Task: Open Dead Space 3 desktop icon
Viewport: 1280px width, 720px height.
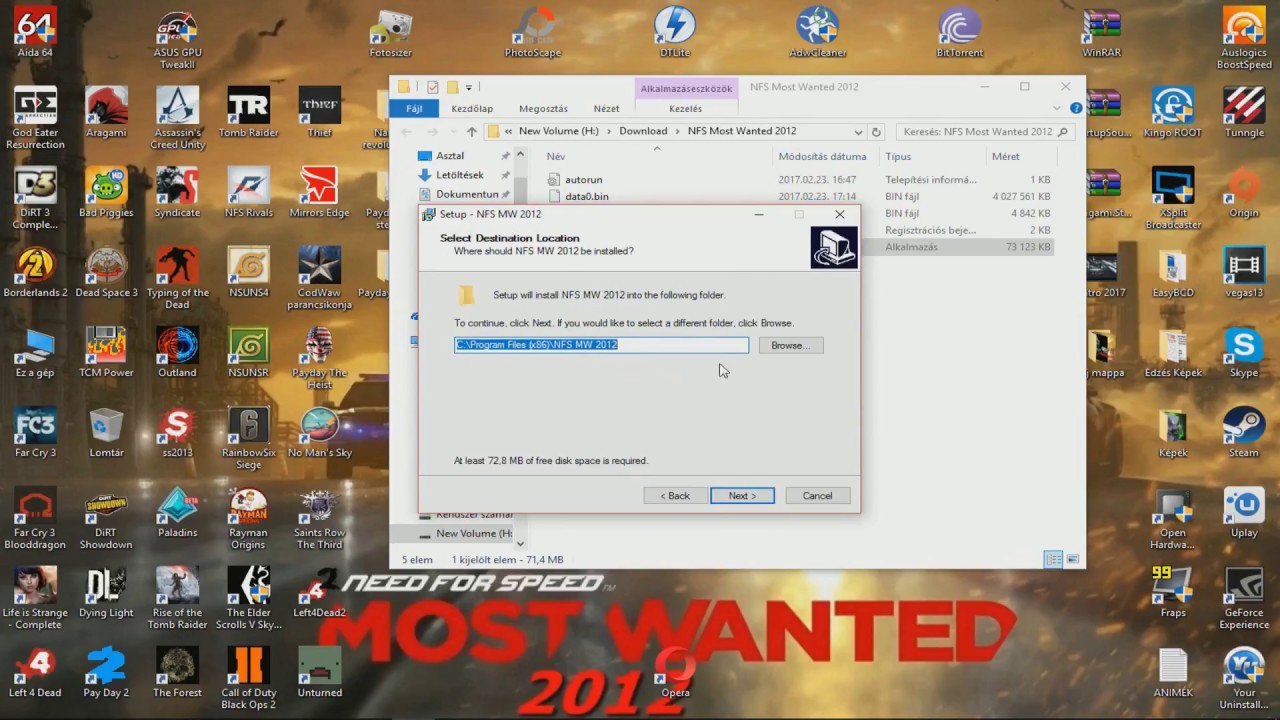Action: [106, 273]
